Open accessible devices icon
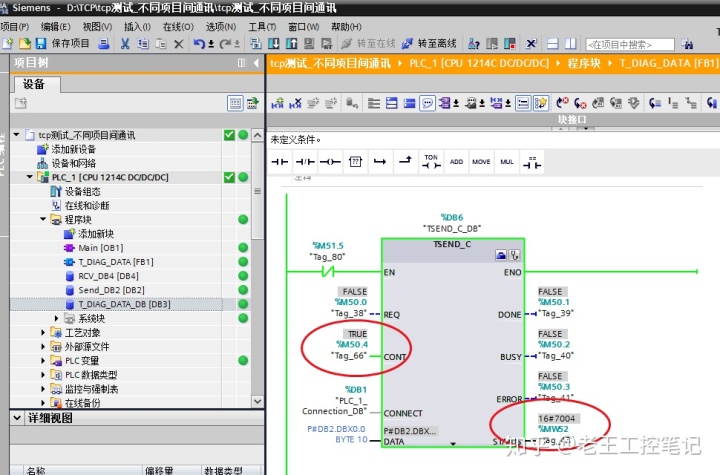 tap(474, 44)
